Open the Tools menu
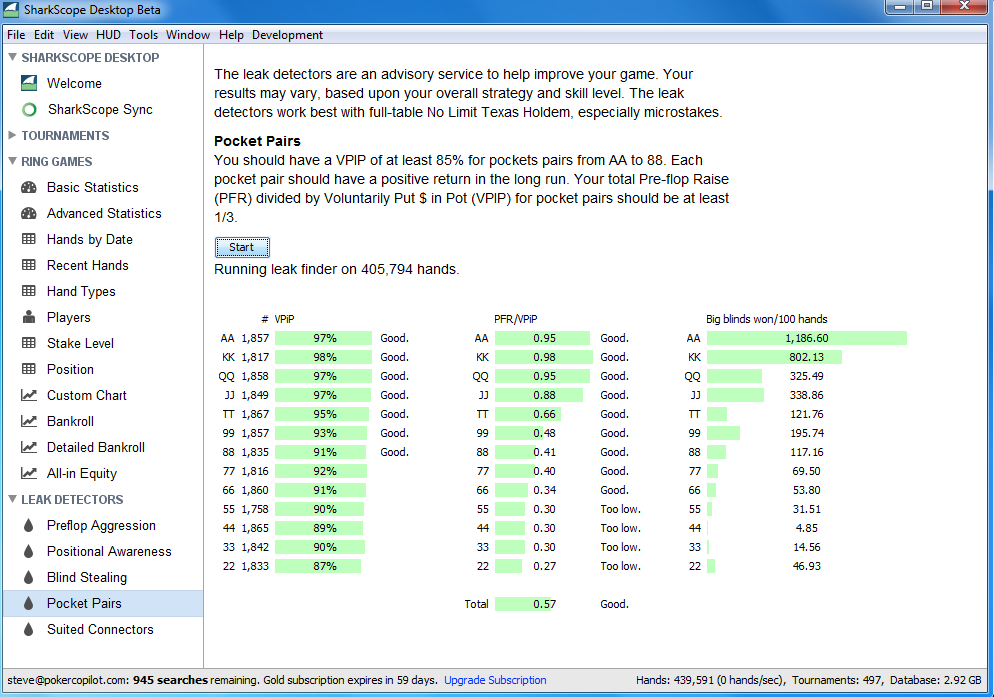The width and height of the screenshot is (994, 697). click(144, 35)
